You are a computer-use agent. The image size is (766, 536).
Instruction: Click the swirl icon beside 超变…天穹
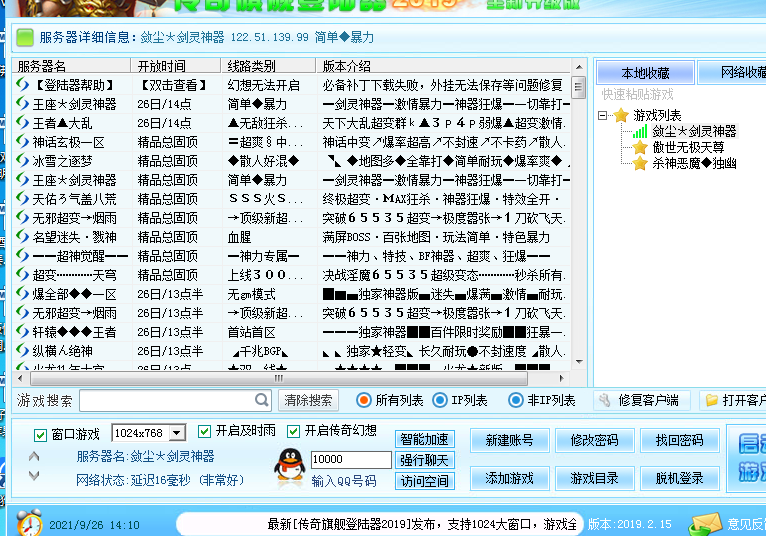(x=22, y=275)
